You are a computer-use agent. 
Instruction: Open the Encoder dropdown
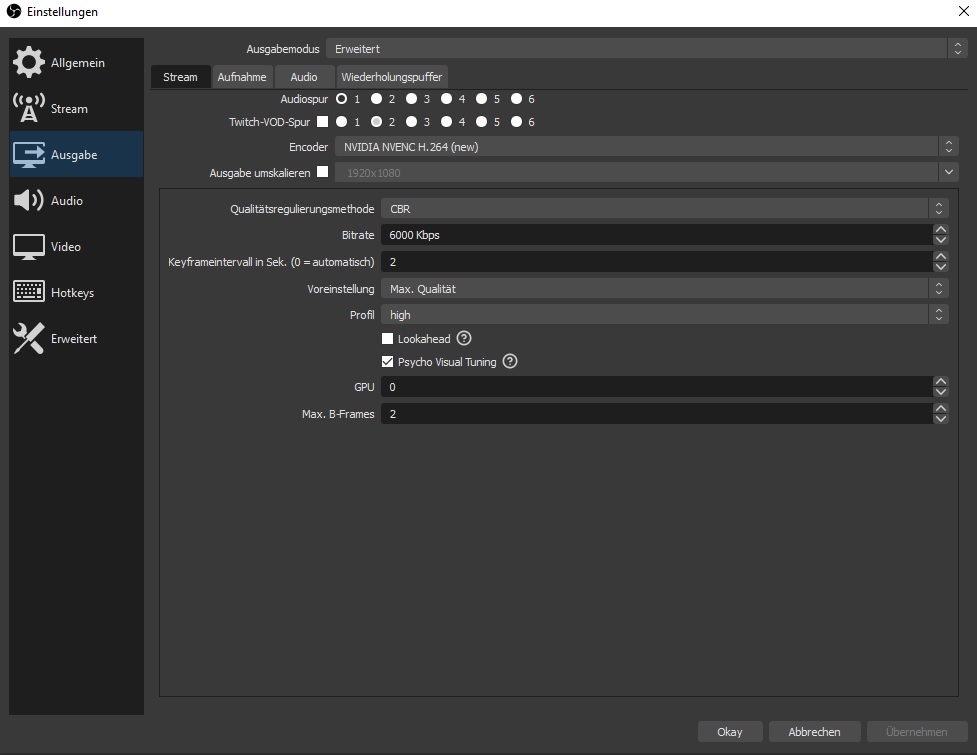[x=646, y=147]
